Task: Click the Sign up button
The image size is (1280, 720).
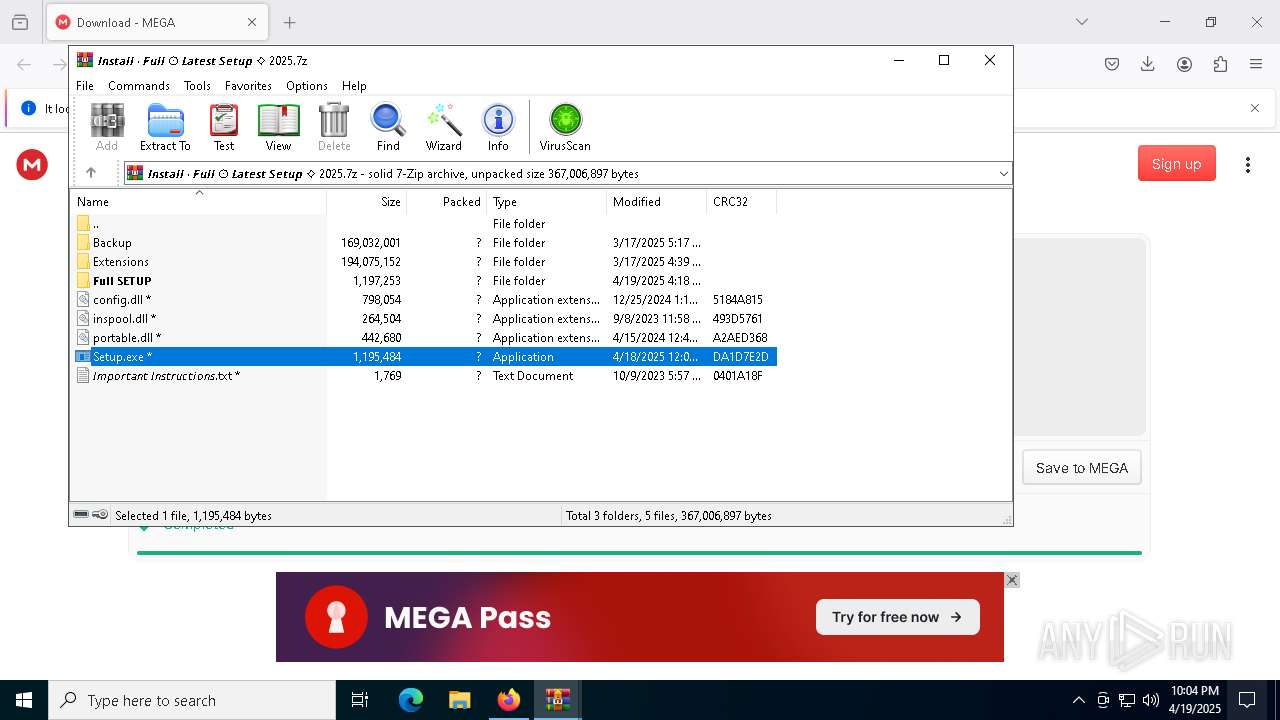Action: [x=1176, y=164]
